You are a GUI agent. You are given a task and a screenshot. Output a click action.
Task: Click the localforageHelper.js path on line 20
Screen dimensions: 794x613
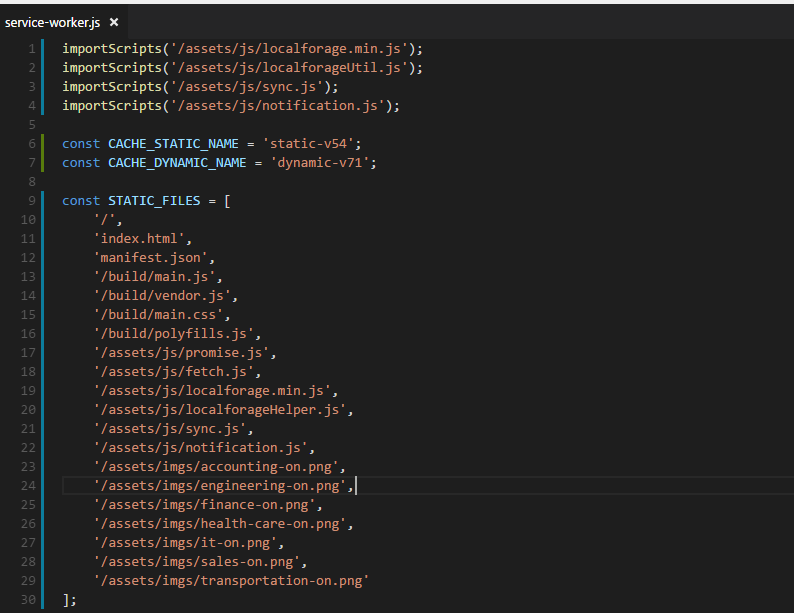[x=220, y=410]
